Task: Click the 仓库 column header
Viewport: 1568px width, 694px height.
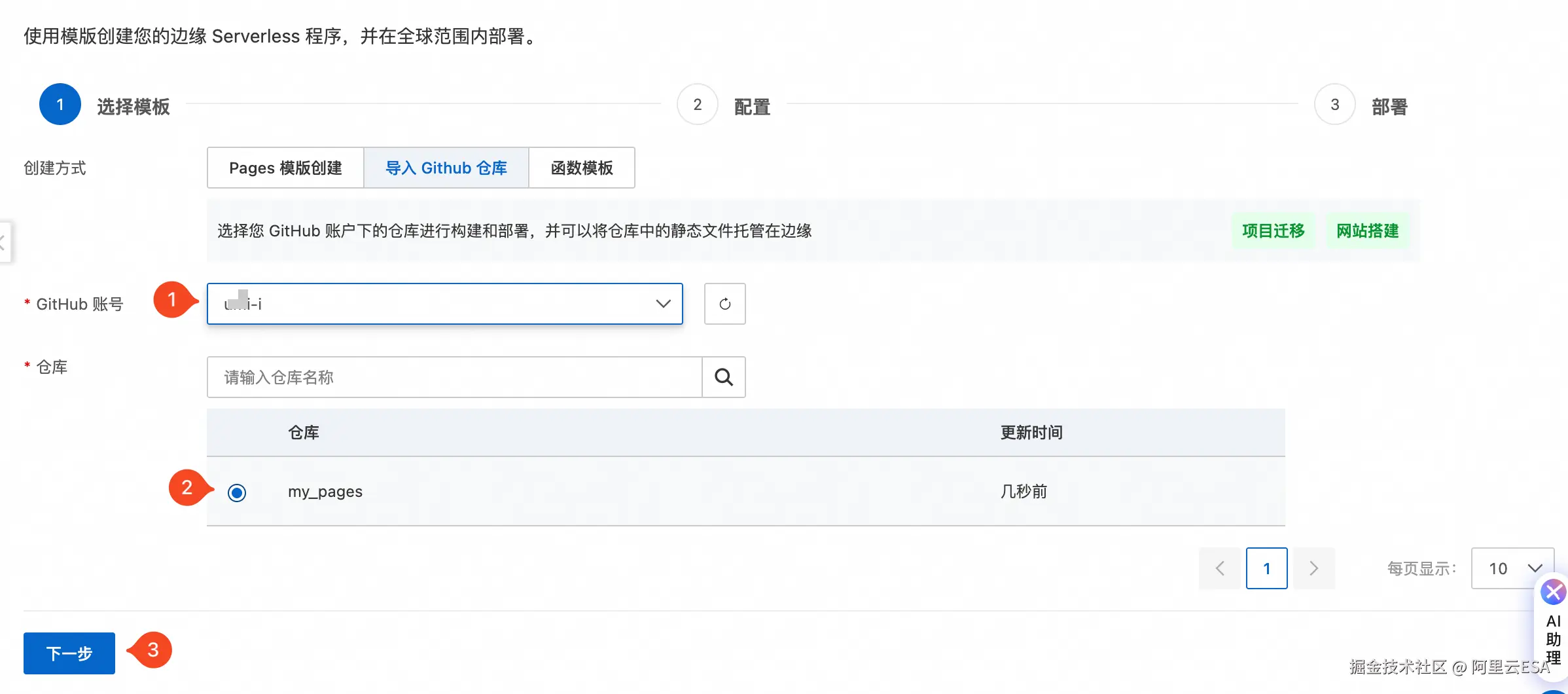Action: coord(304,433)
